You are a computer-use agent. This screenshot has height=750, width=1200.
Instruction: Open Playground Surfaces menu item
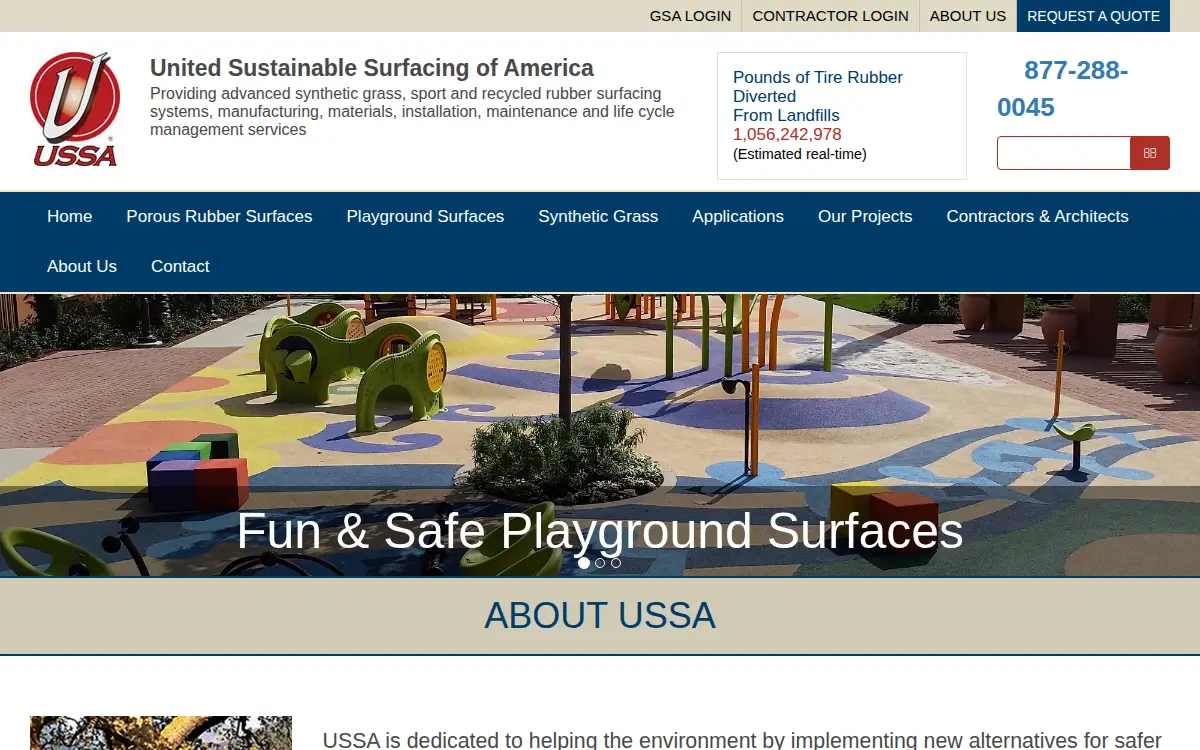[x=425, y=217]
